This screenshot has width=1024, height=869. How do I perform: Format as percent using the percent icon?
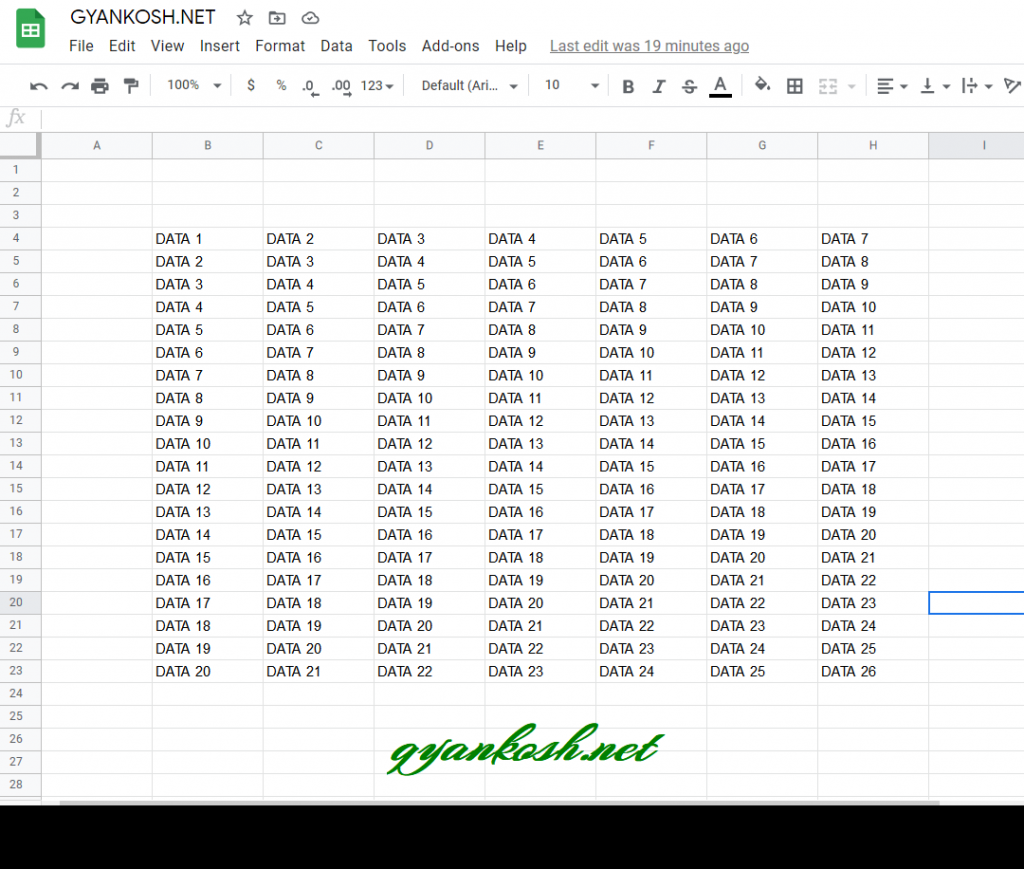(281, 85)
